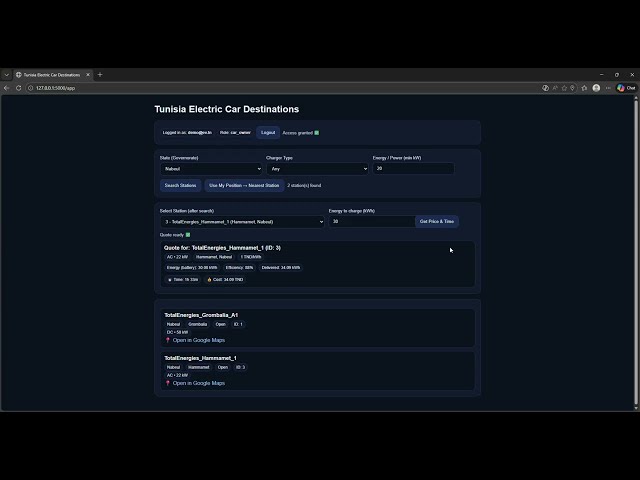The height and width of the screenshot is (480, 640).
Task: Close the Tunisia Electric Car Destinations tab
Action: (x=88, y=75)
